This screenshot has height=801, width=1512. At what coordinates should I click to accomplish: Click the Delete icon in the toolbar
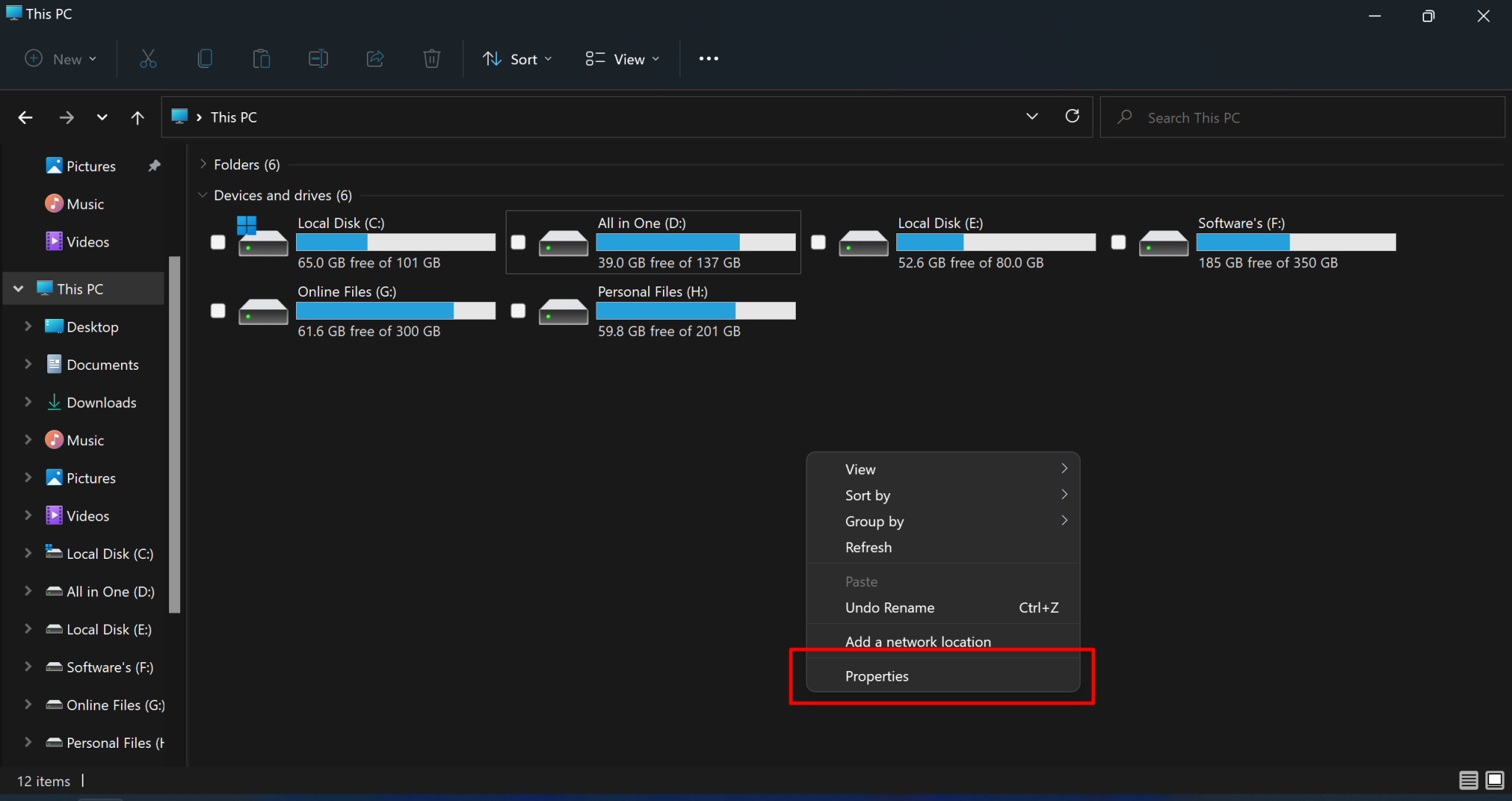(431, 58)
